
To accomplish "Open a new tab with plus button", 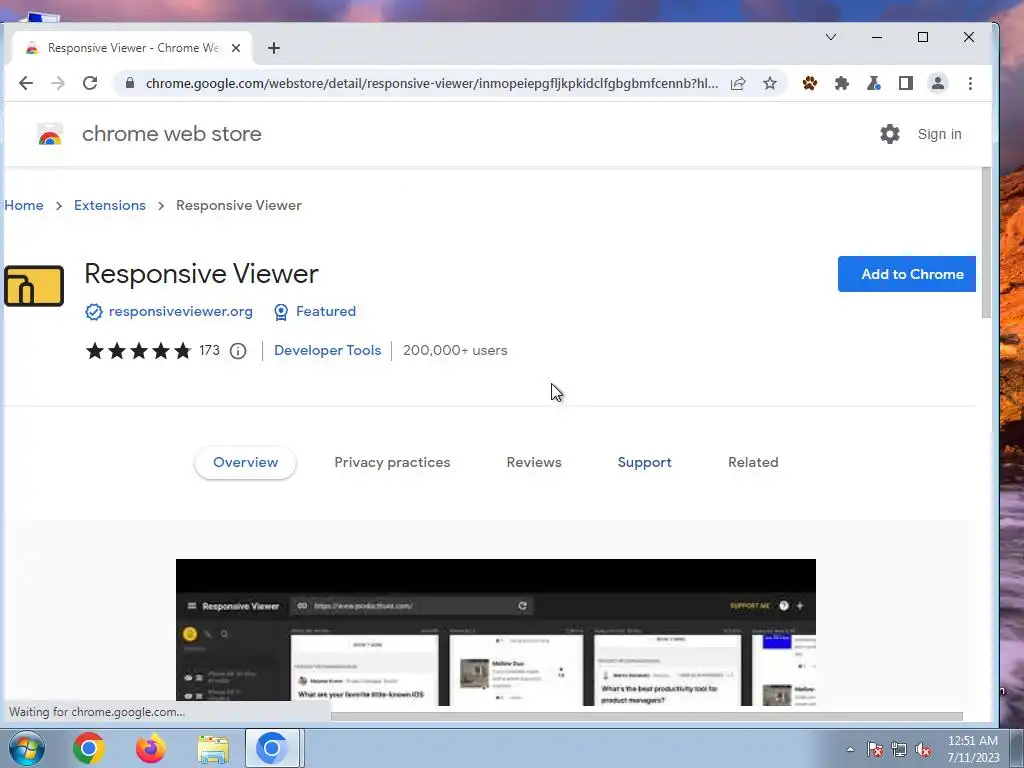I will coord(274,48).
